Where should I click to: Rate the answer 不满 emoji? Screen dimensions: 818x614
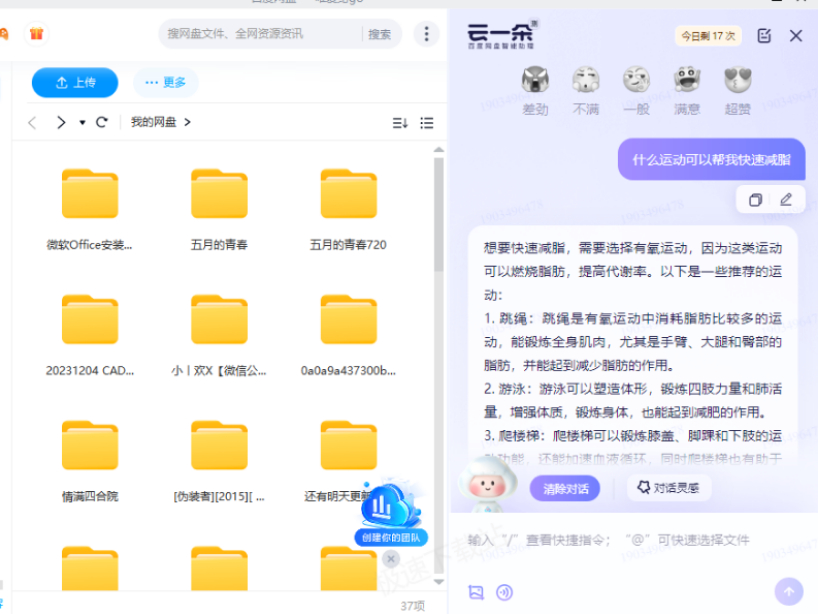coord(586,90)
